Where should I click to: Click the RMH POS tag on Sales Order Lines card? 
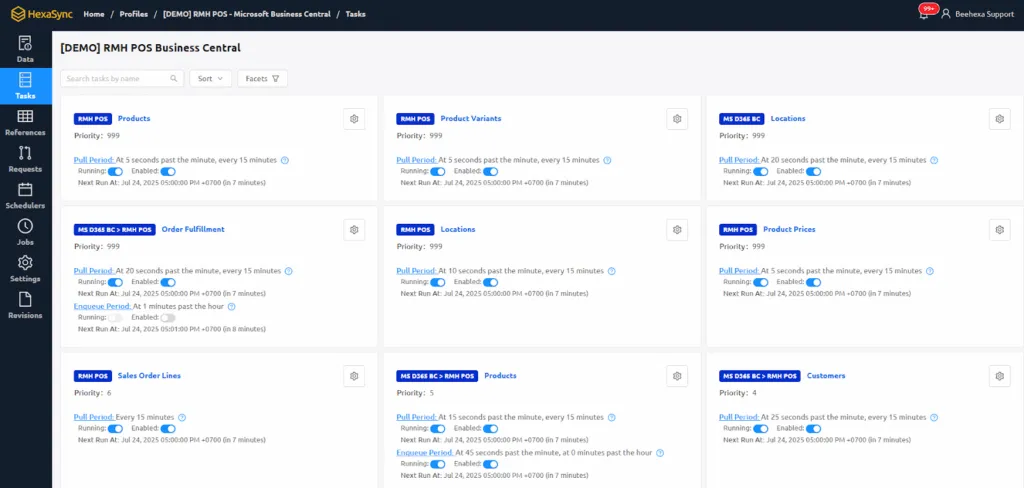(93, 376)
